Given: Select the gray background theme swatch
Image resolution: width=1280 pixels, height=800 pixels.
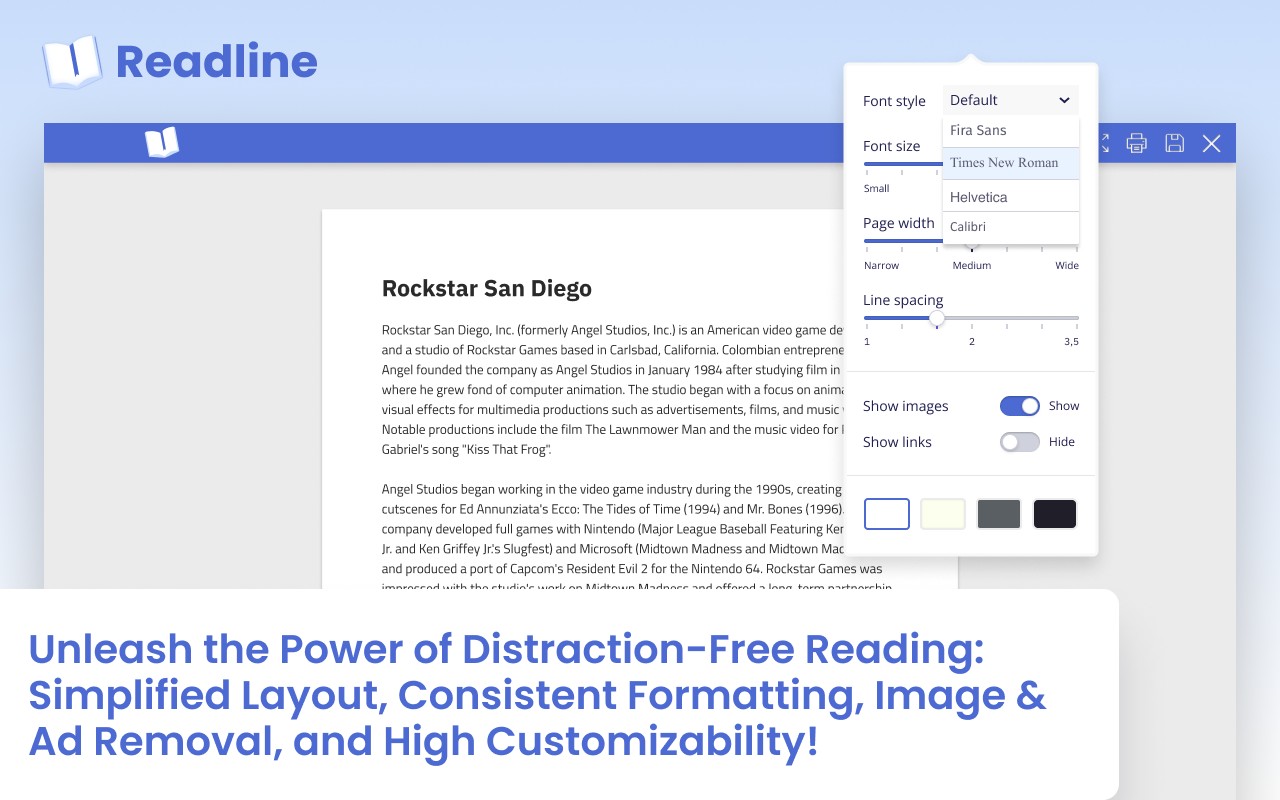Looking at the screenshot, I should tap(999, 514).
